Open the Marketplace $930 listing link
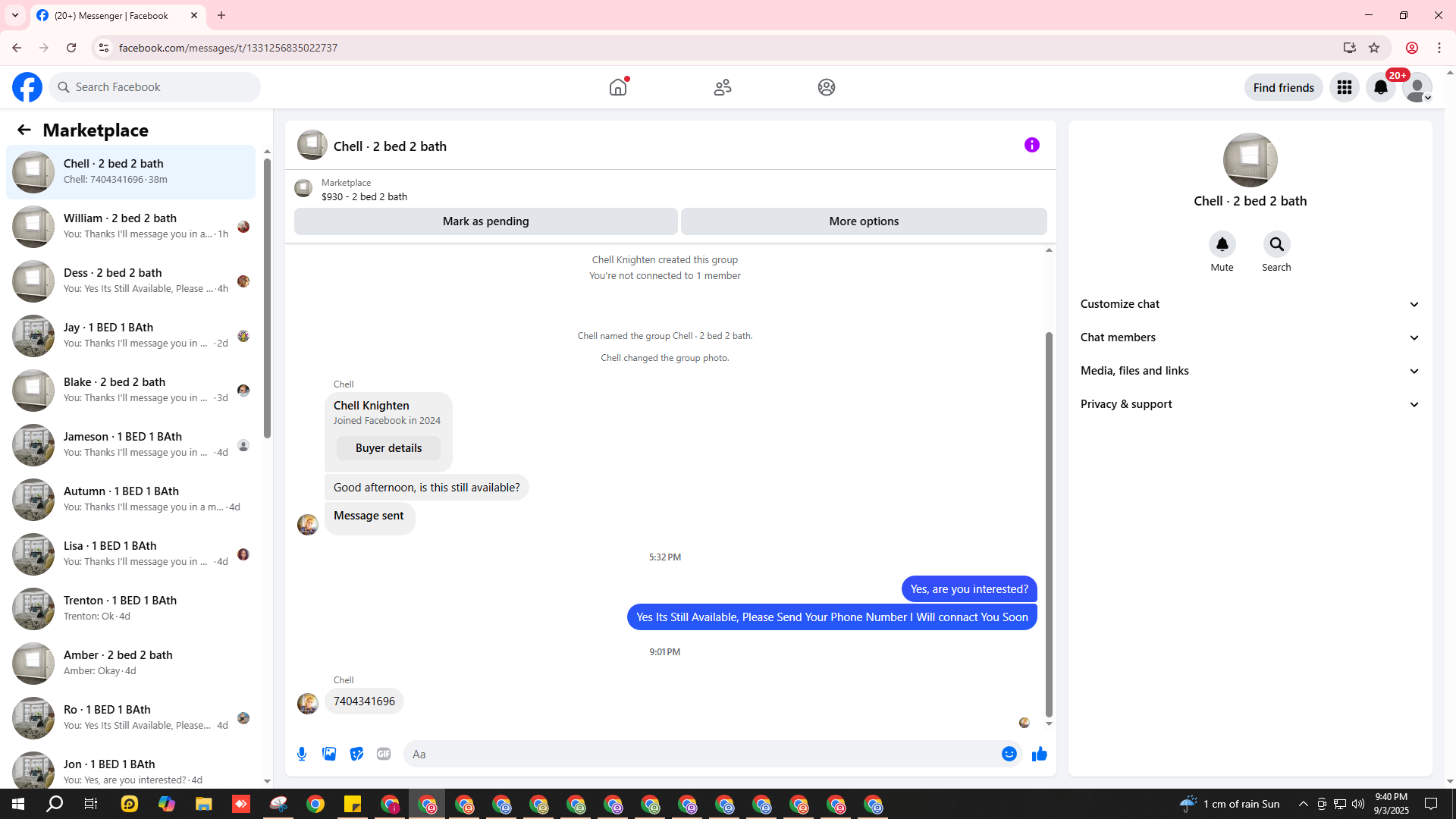This screenshot has width=1456, height=819. pyautogui.click(x=364, y=190)
